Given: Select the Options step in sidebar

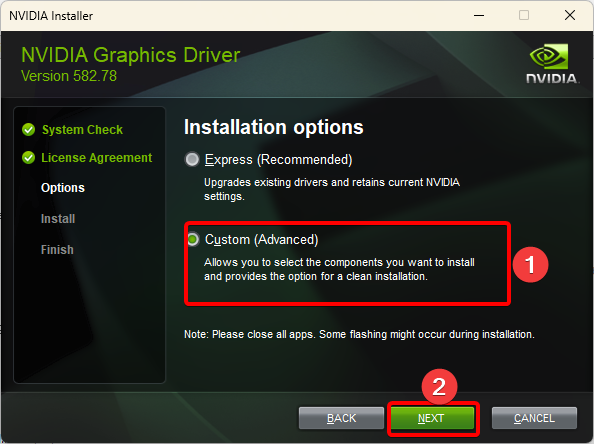Looking at the screenshot, I should 63,188.
